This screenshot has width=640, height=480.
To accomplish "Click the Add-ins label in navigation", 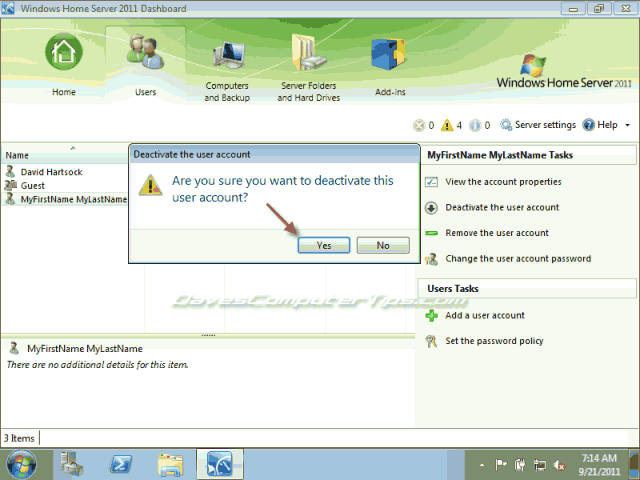I will point(390,92).
